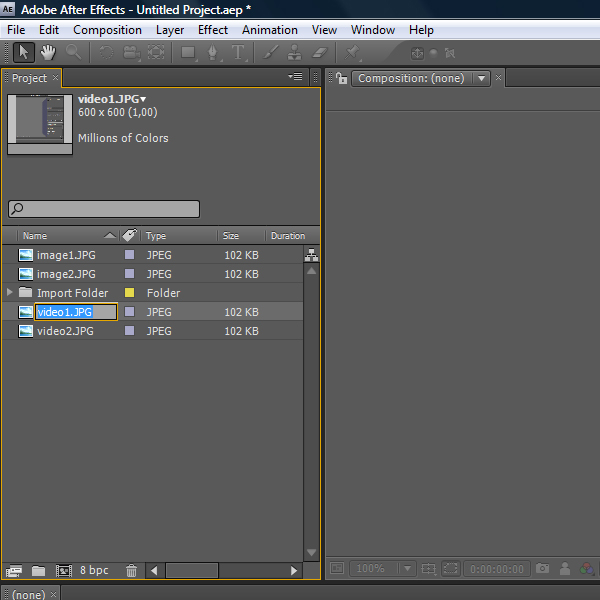Image resolution: width=600 pixels, height=600 pixels.
Task: Sort by Name column ascending arrow
Action: click(x=110, y=235)
